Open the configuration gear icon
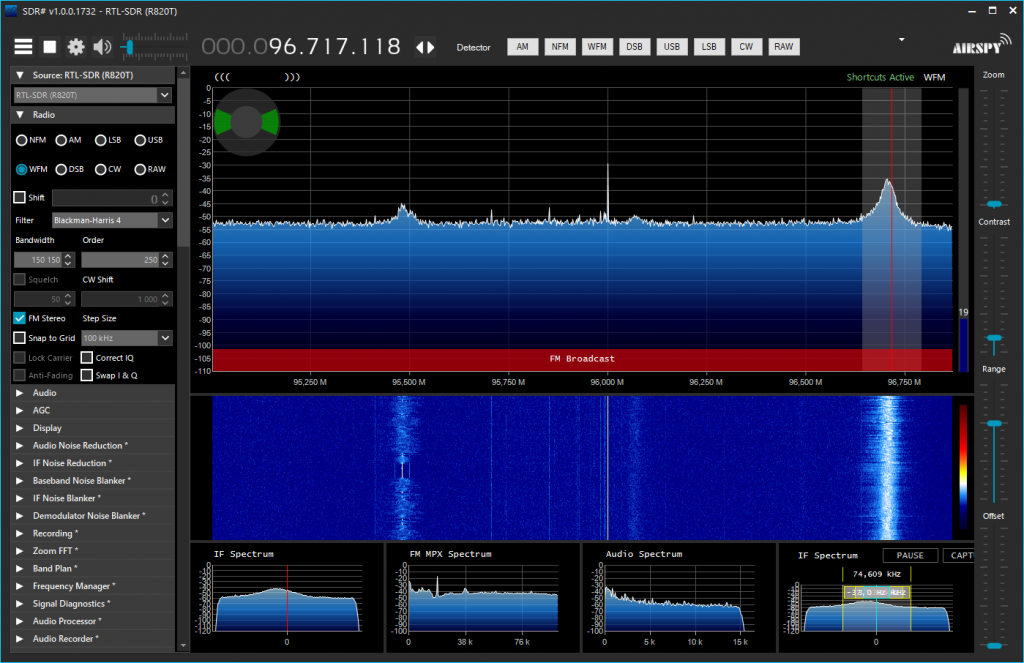1024x663 pixels. pyautogui.click(x=76, y=46)
